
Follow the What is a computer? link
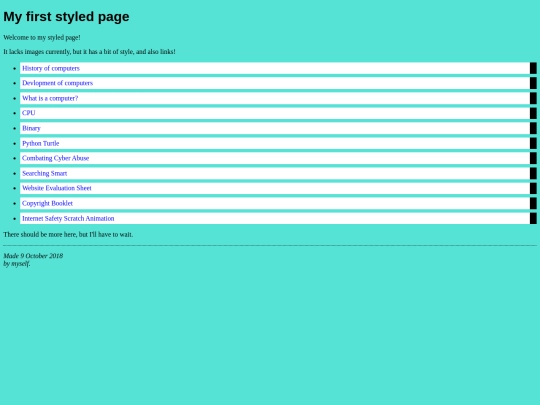50,98
